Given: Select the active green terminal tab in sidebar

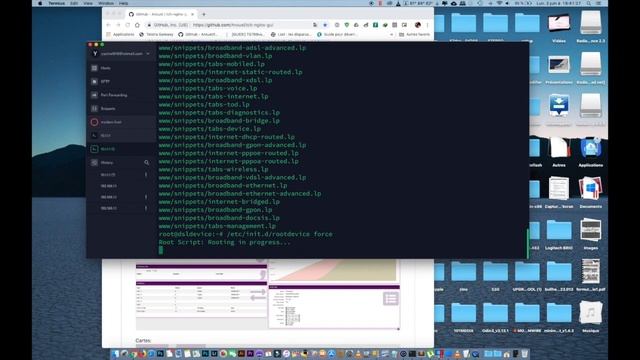Looking at the screenshot, I should (121, 149).
